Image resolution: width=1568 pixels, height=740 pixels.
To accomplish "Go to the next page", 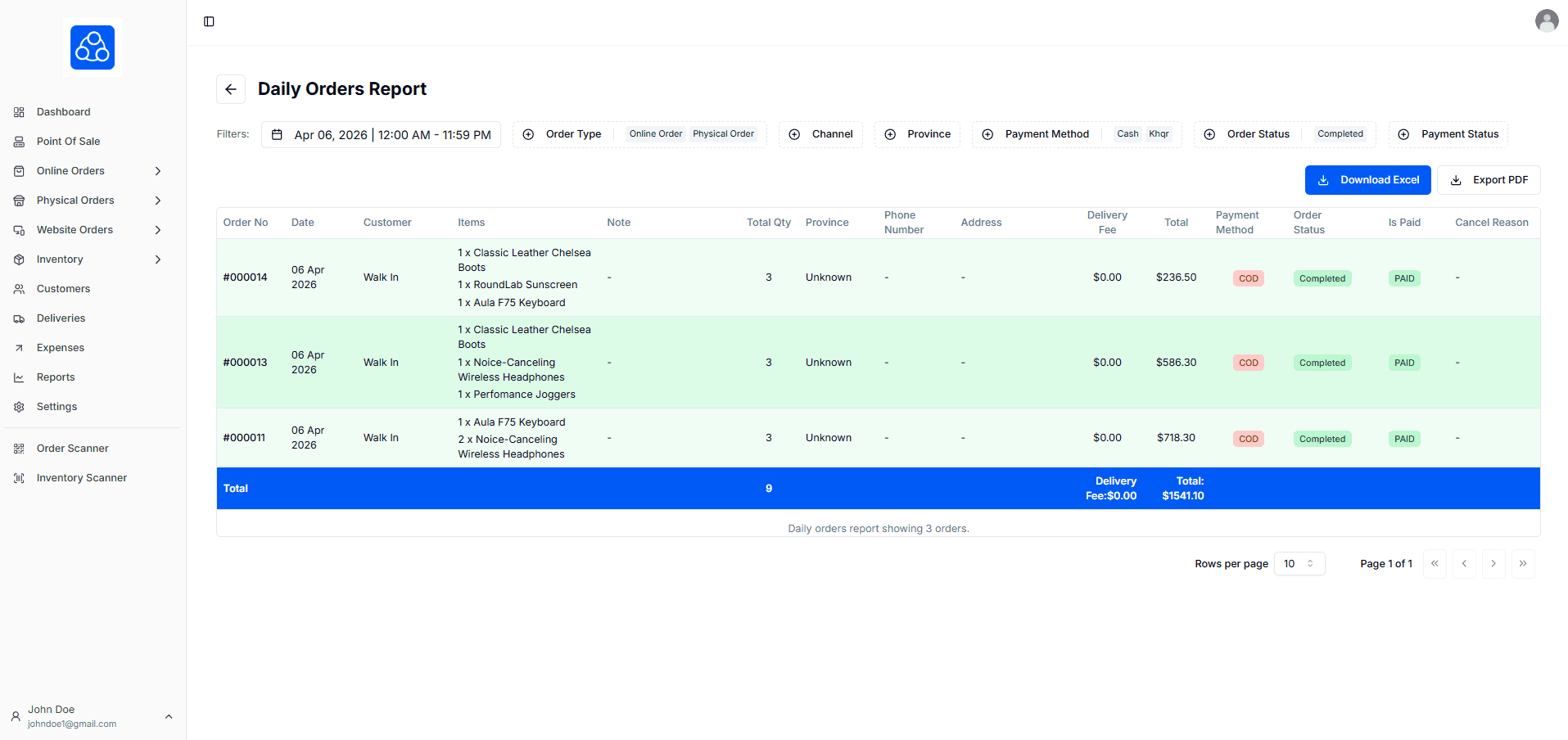I will click(x=1493, y=564).
